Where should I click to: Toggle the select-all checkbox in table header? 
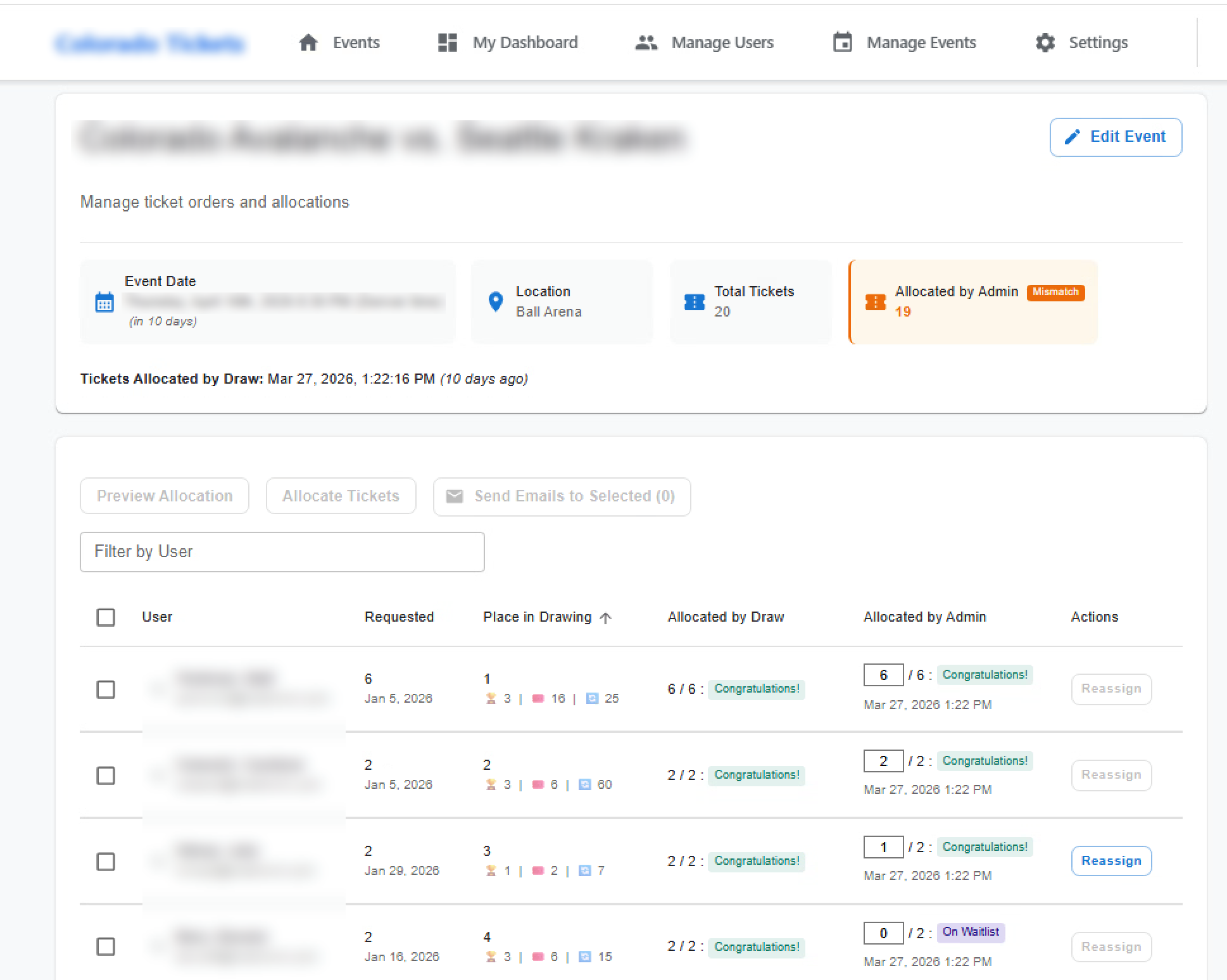pos(106,617)
